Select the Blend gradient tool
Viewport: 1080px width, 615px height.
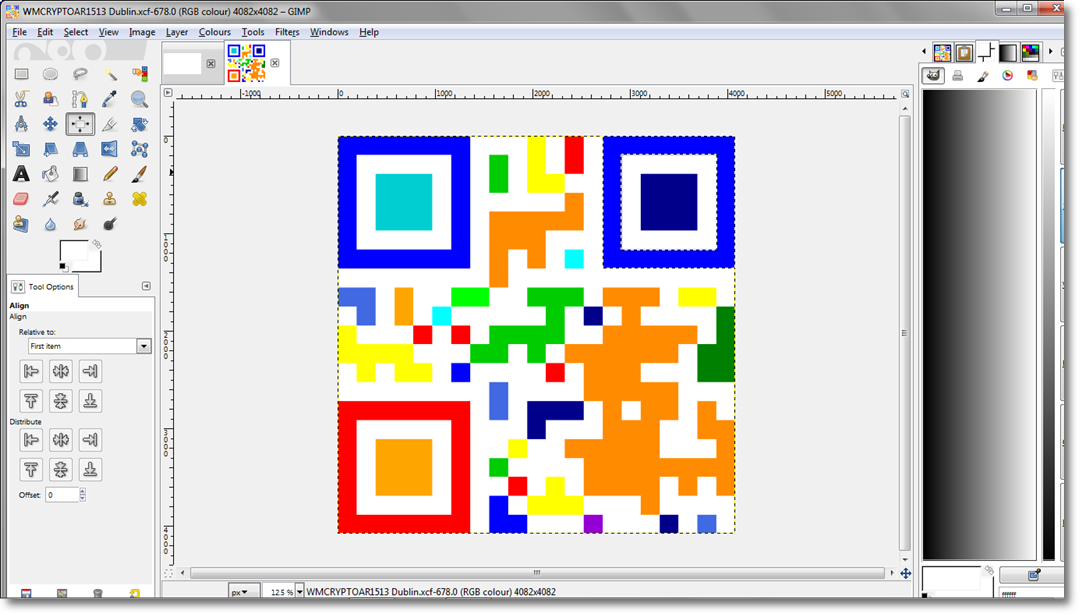coord(80,174)
